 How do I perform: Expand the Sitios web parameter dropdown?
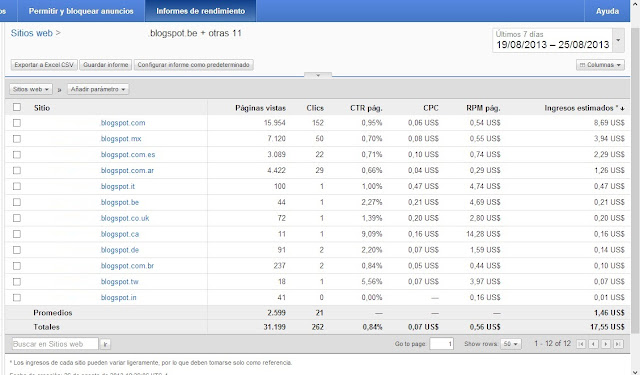(31, 89)
